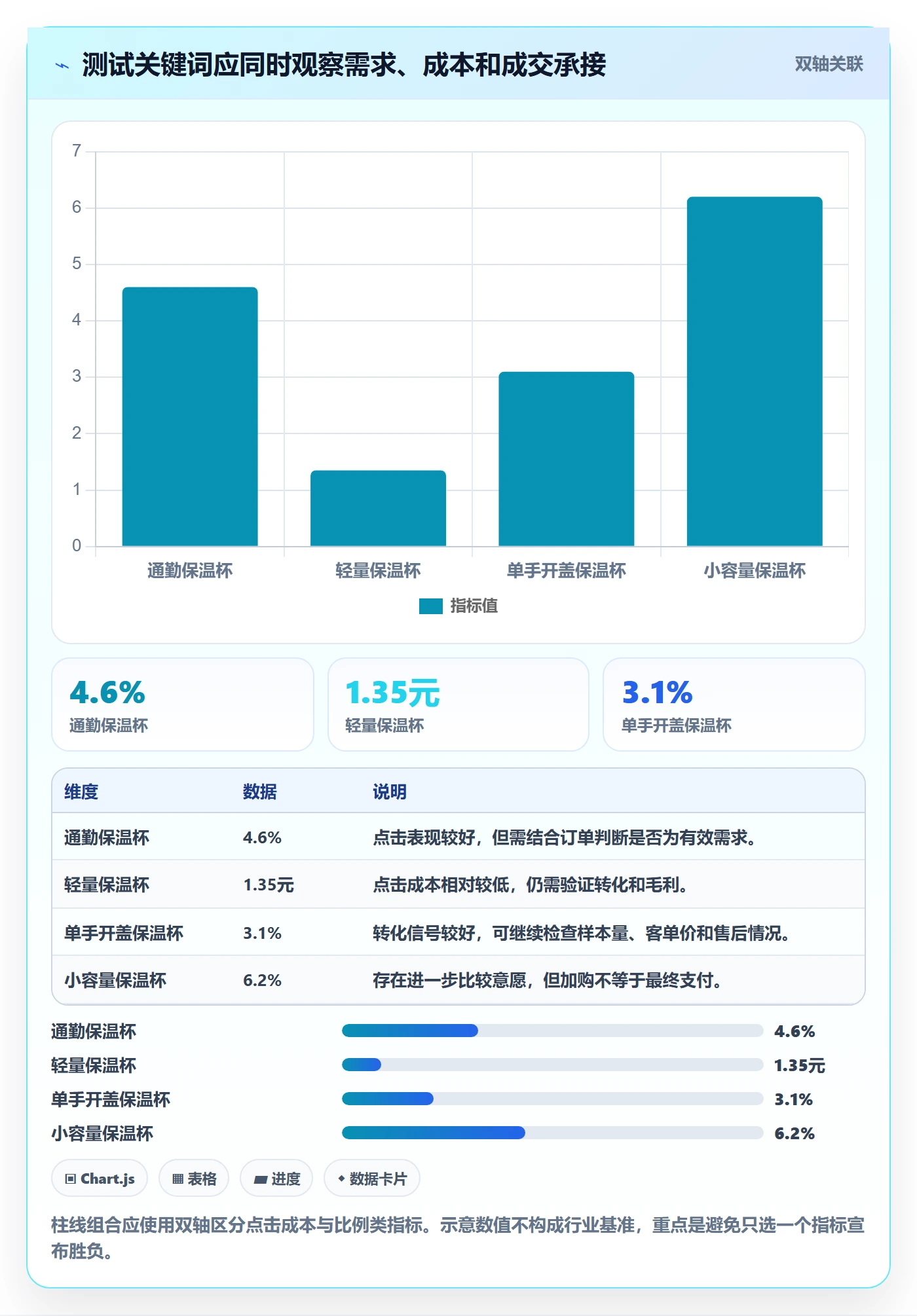Click the y-axis value 7

pos(77,151)
